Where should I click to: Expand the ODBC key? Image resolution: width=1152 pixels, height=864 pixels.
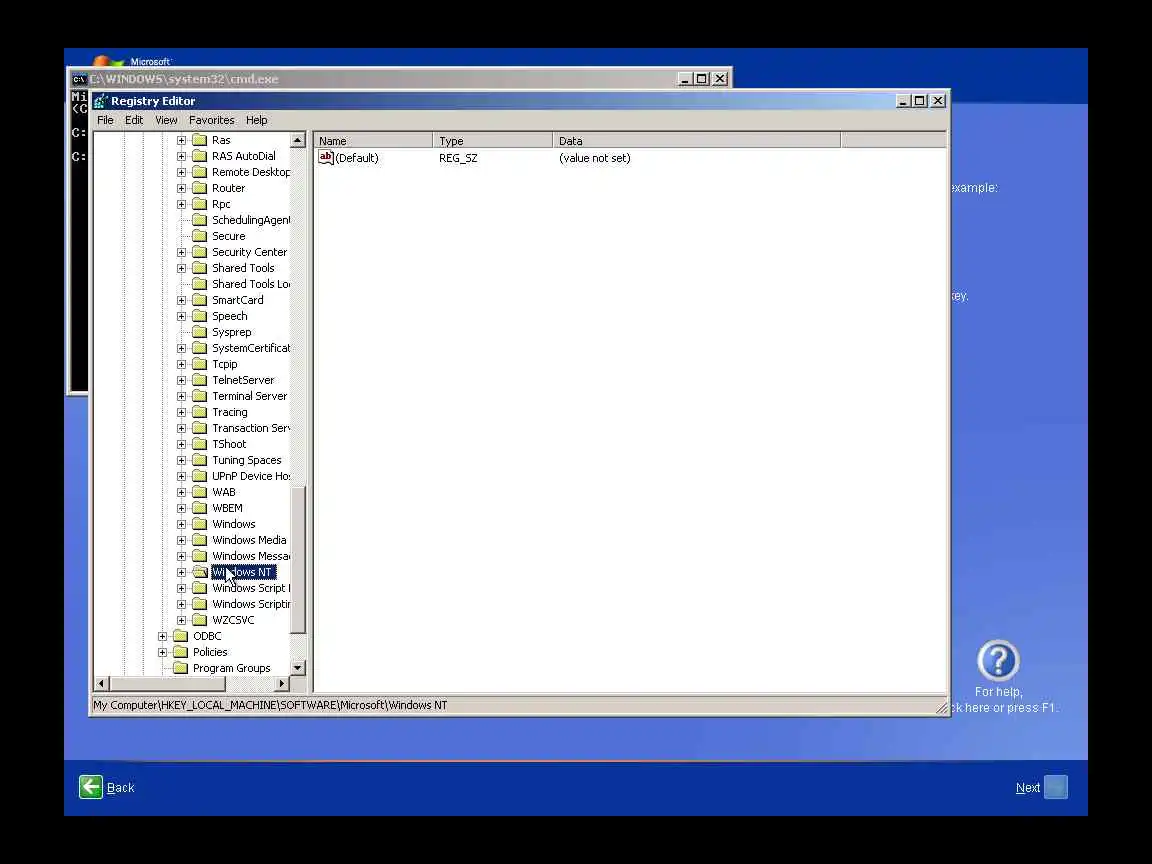[162, 636]
